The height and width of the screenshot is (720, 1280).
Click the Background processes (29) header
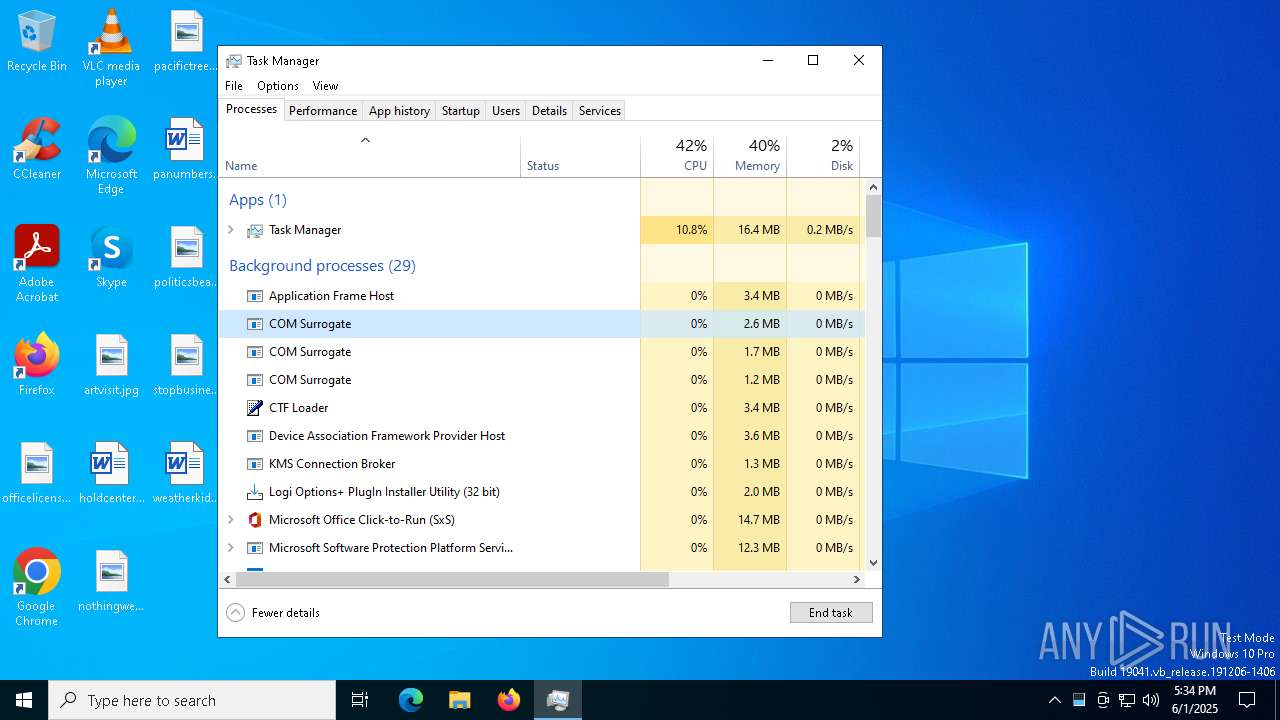tap(322, 266)
